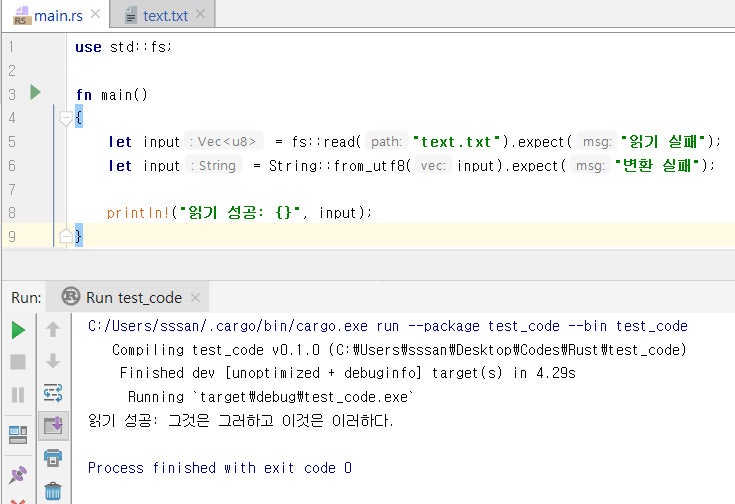735x504 pixels.
Task: Click the Pause output icon
Action: pyautogui.click(x=18, y=395)
